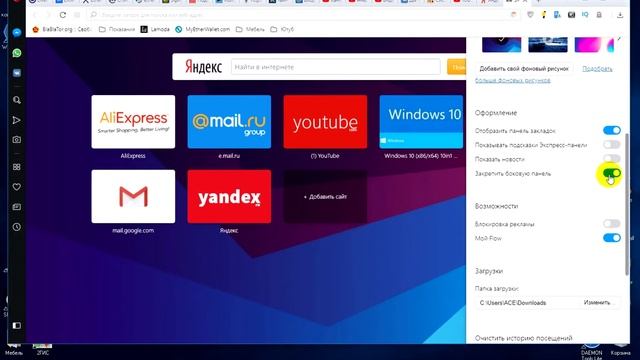This screenshot has width=640, height=360.
Task: Click the 2ГИС desktop shortcut
Action: pos(42,349)
